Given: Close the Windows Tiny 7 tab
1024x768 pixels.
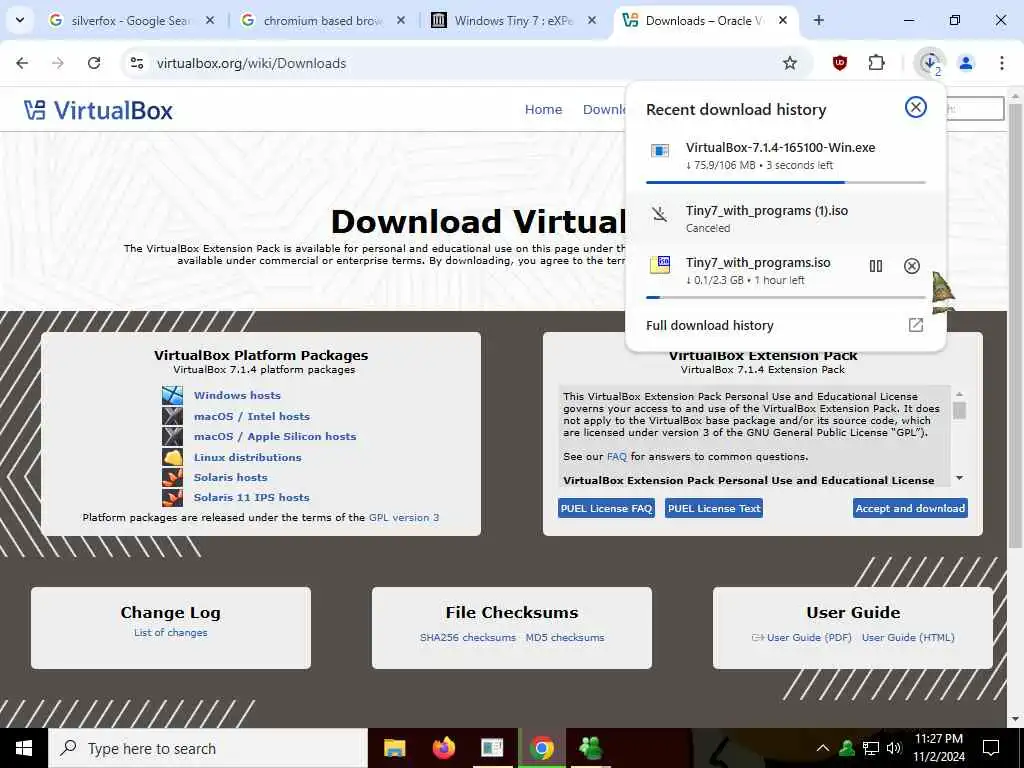Looking at the screenshot, I should point(592,21).
